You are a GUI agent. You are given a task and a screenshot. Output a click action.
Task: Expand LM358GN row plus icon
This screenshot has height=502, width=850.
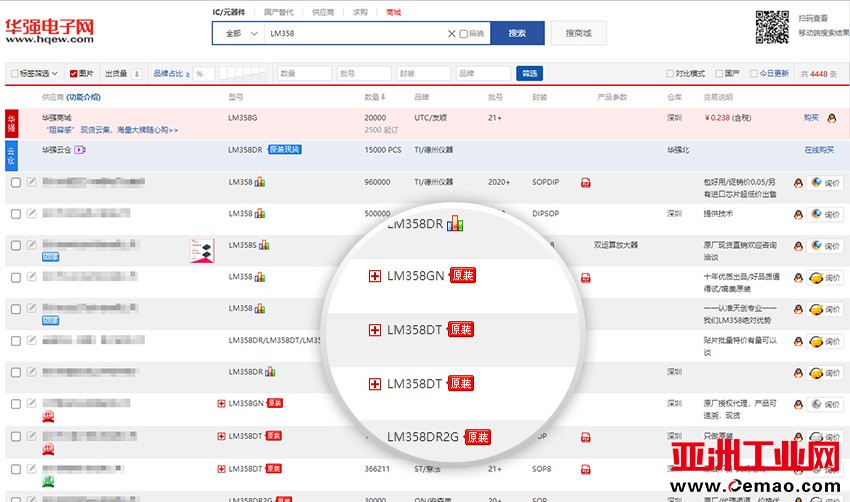(x=221, y=403)
